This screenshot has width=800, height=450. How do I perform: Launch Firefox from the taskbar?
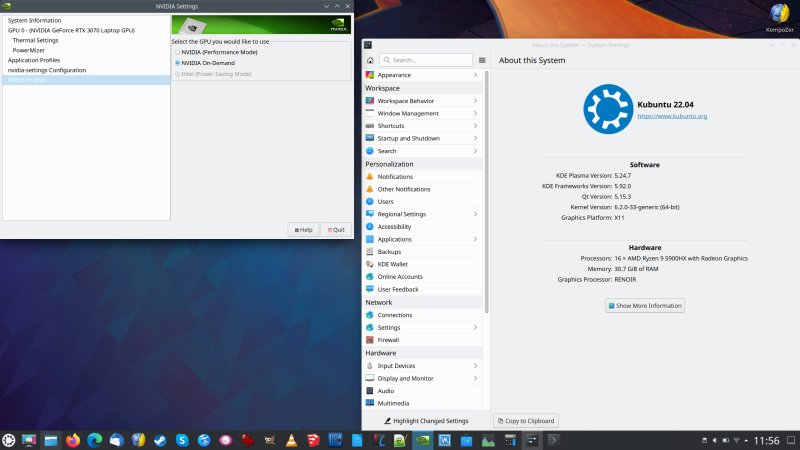point(72,439)
